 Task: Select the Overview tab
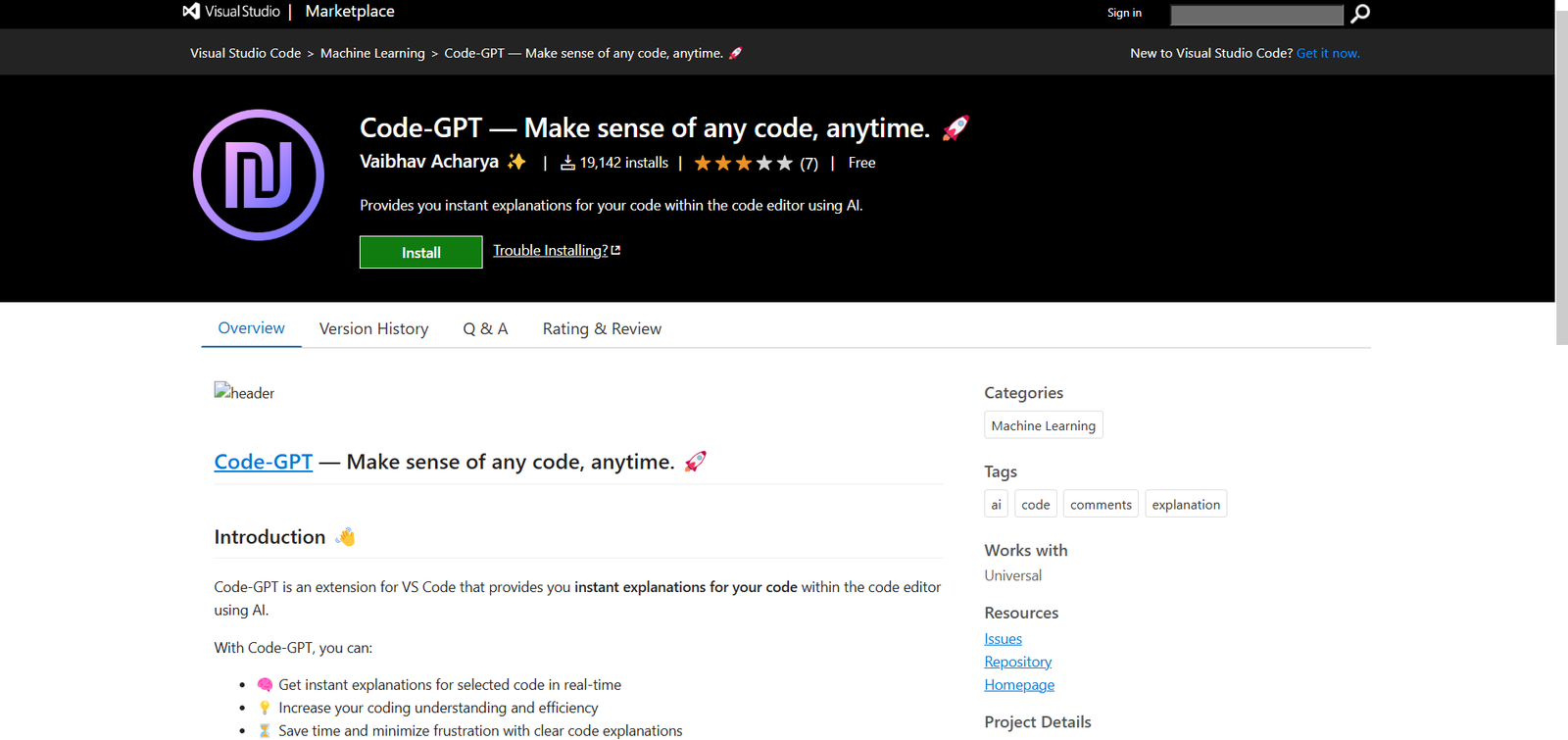(251, 328)
